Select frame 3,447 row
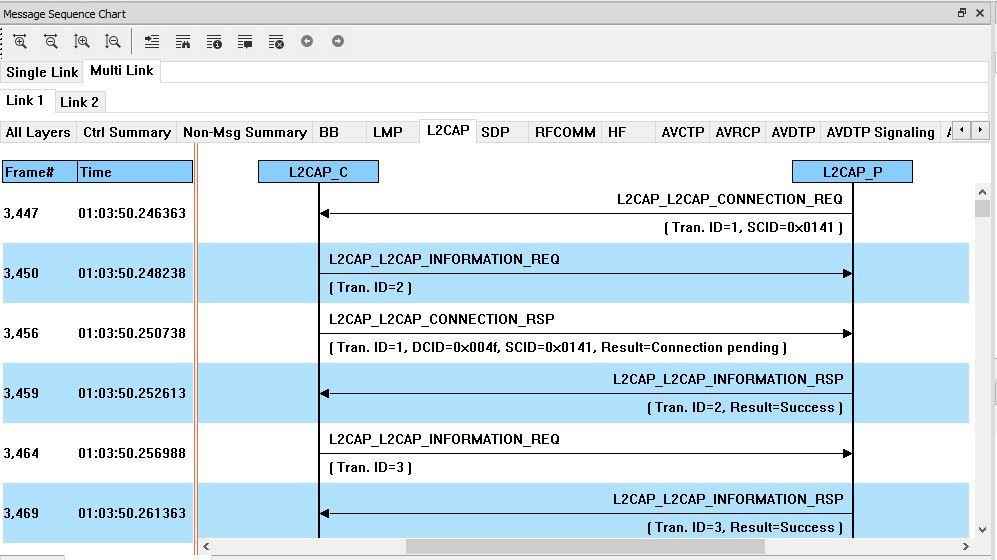The width and height of the screenshot is (997, 560). [486, 214]
